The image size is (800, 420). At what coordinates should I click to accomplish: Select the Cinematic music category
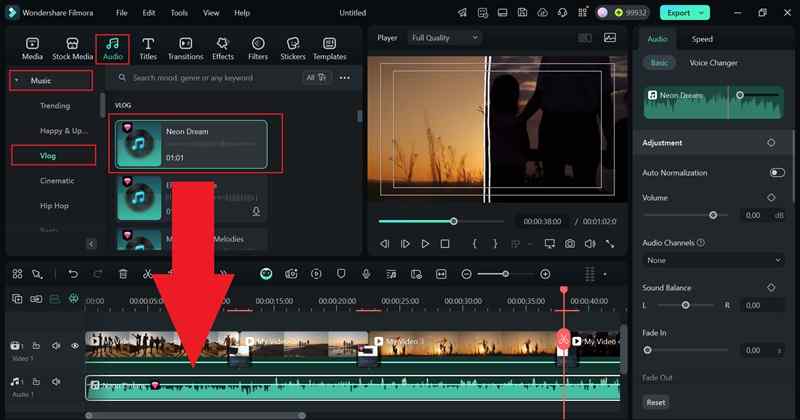[x=57, y=181]
